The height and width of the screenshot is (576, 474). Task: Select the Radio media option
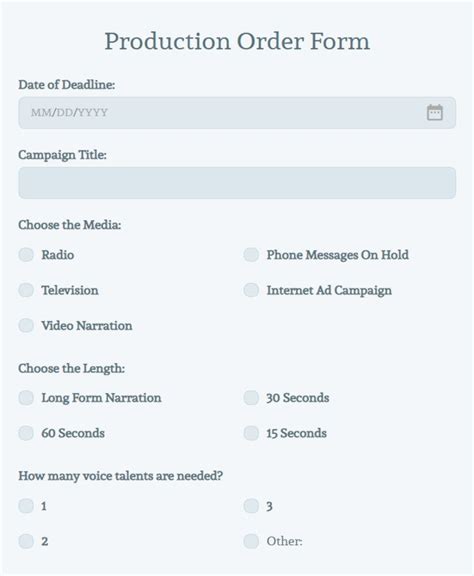pos(26,255)
